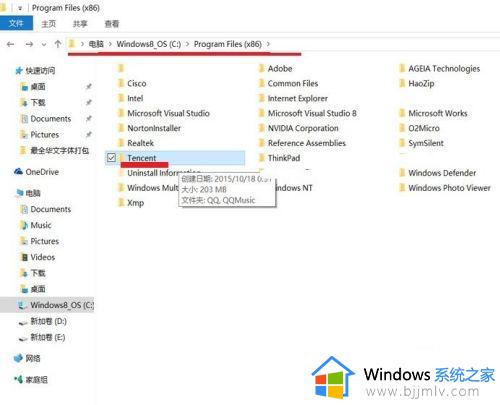Click Windows8_OS (C:) in address breadcrumb

click(x=149, y=44)
